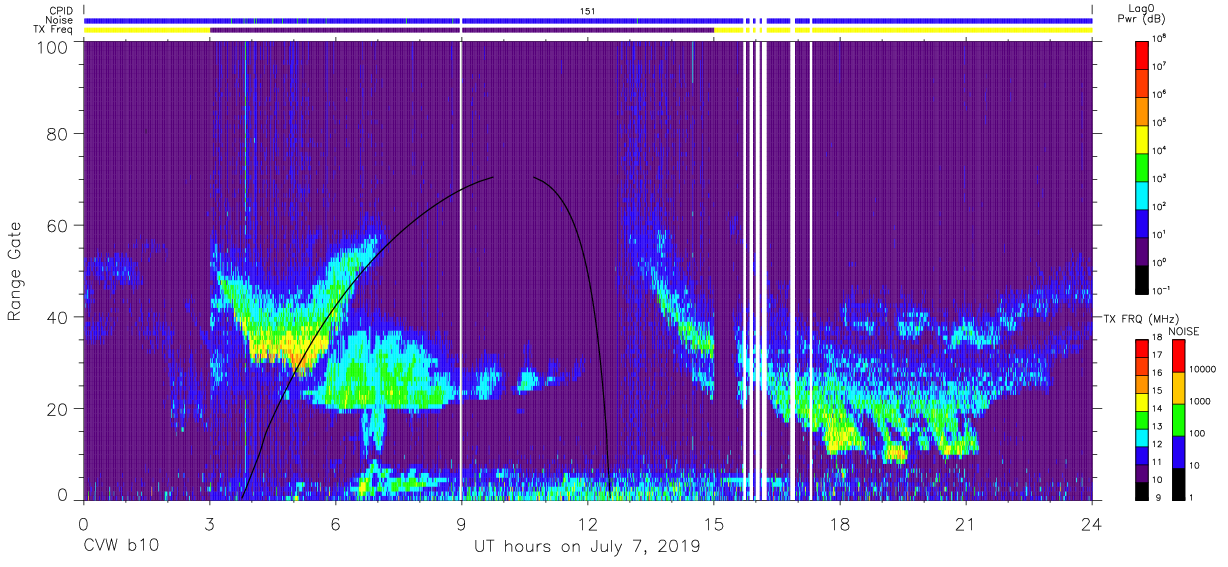Click the red segment of TX FRQ colorbar

pyautogui.click(x=1142, y=349)
